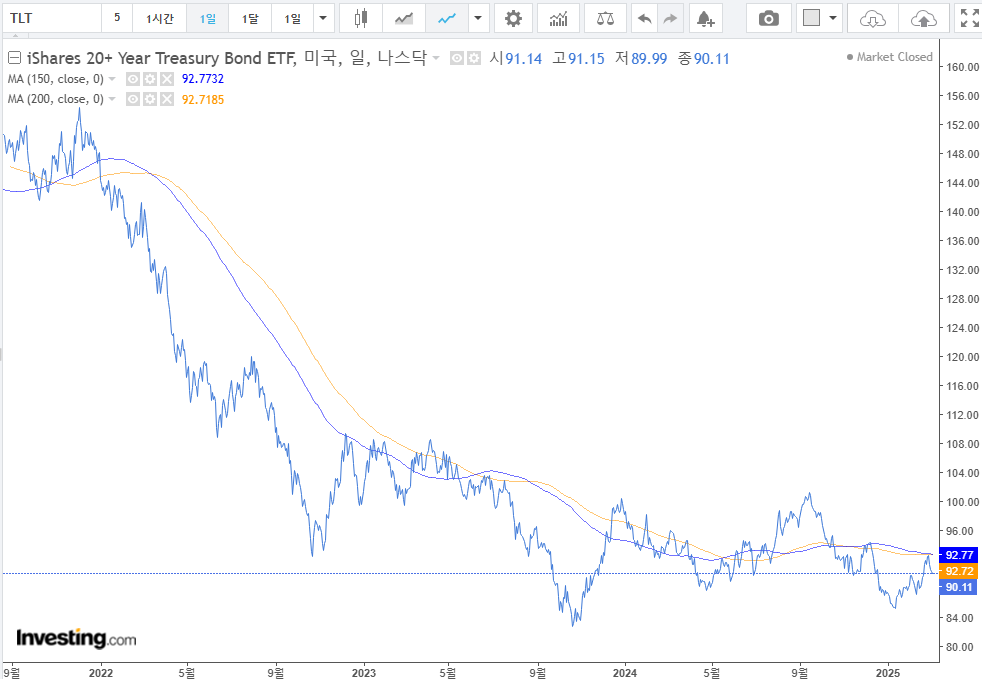Click the blue 92.77 price axis label
982x679 pixels.
point(959,555)
